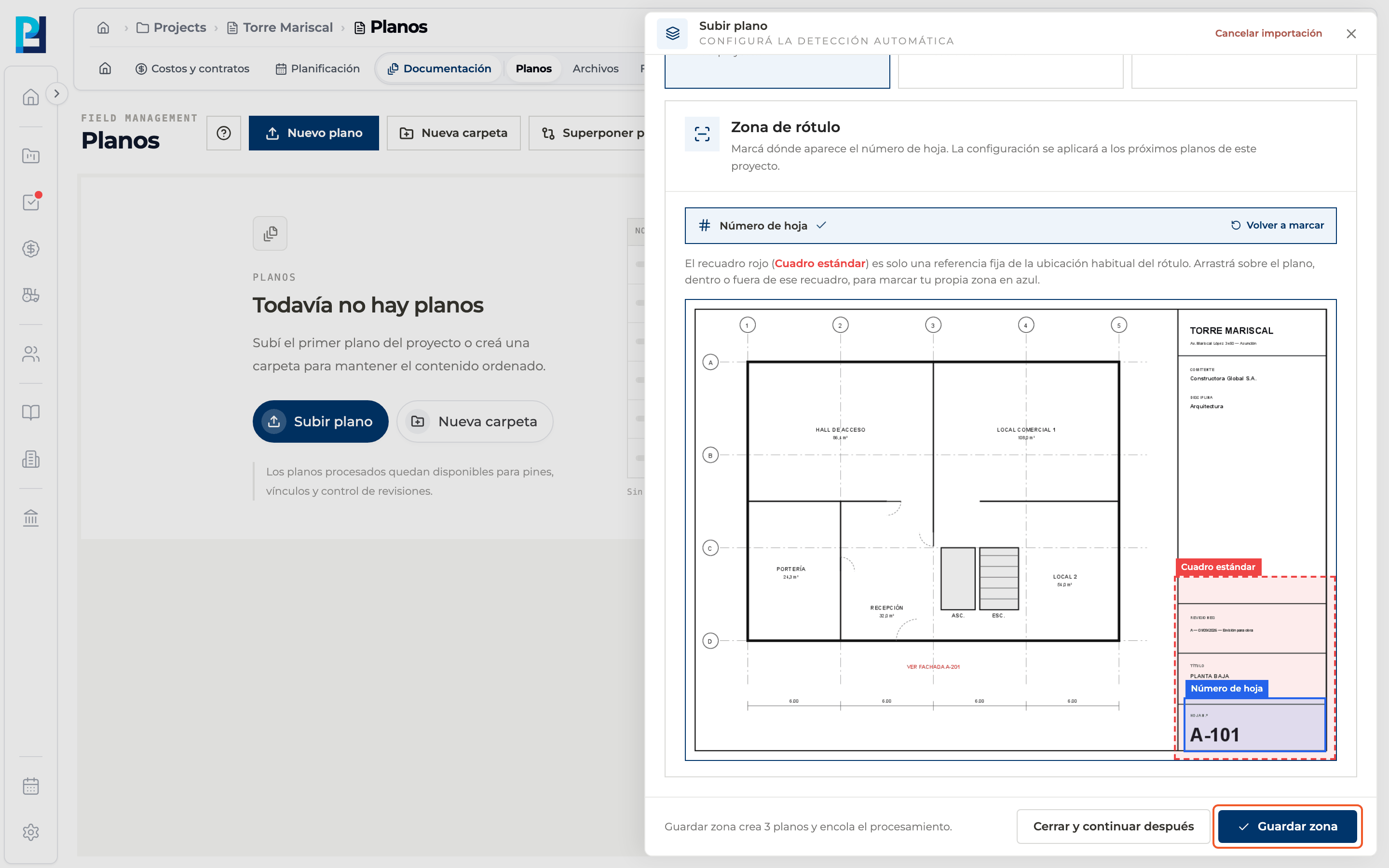
Task: Open Projects in the breadcrumb
Action: [171, 27]
